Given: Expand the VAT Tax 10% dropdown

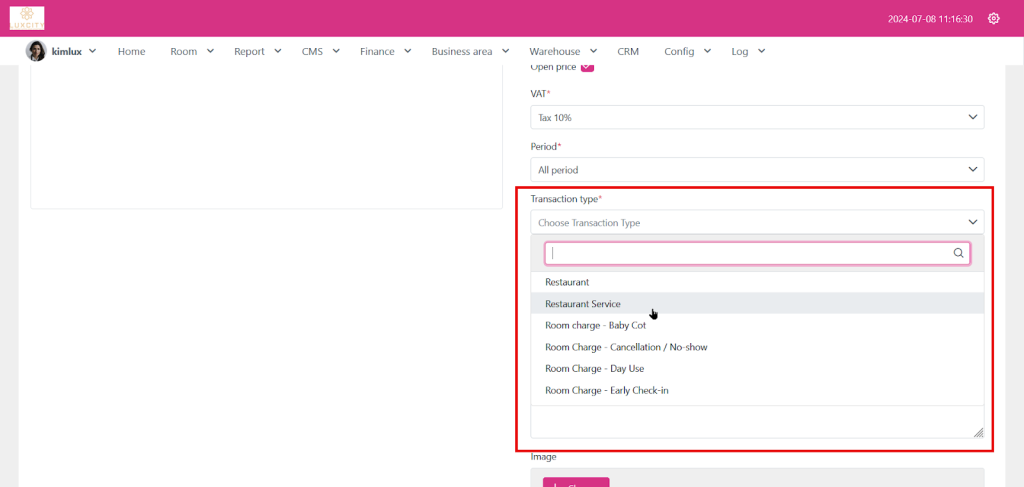Looking at the screenshot, I should point(756,117).
